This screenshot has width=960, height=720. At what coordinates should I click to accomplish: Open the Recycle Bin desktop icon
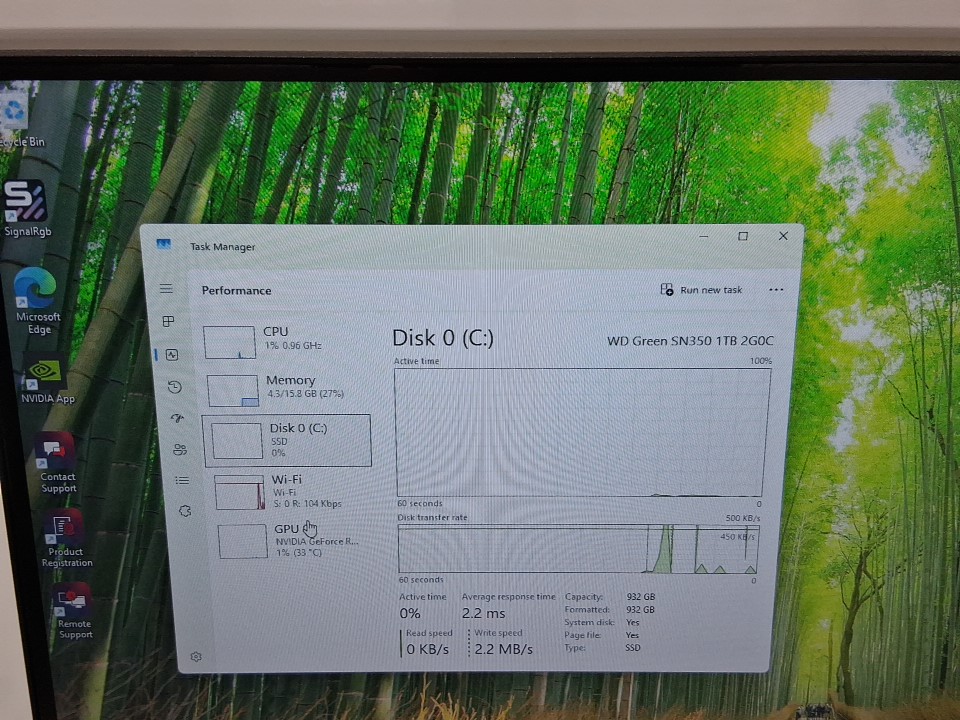click(x=16, y=119)
